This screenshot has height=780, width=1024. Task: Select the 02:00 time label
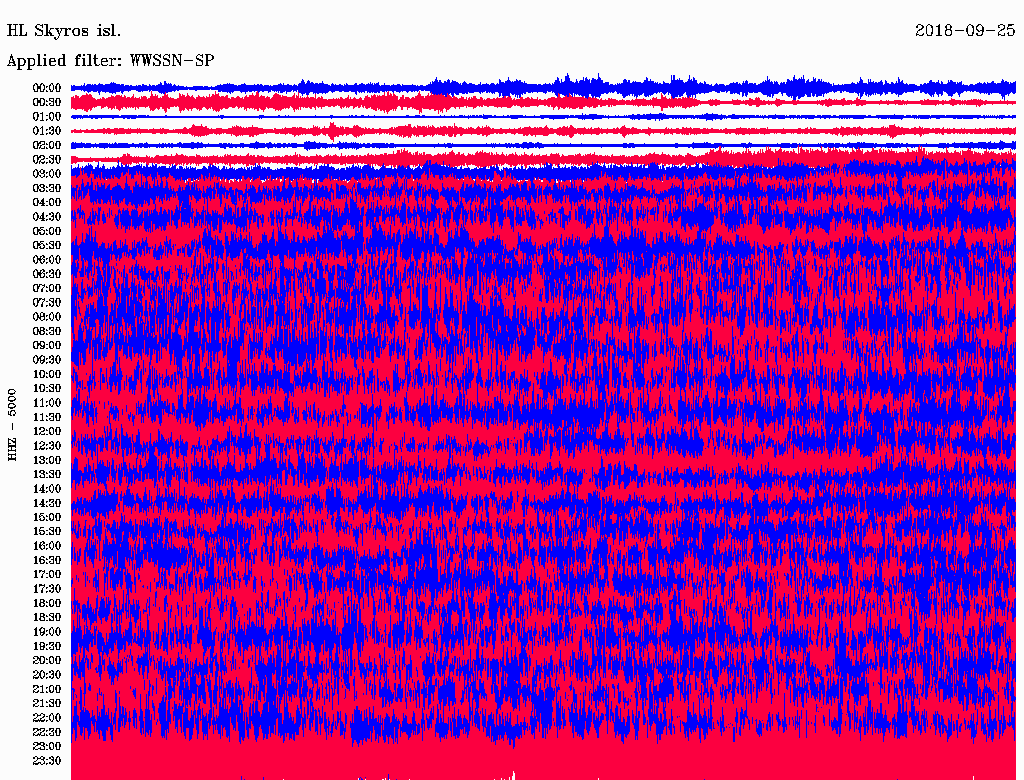[47, 145]
